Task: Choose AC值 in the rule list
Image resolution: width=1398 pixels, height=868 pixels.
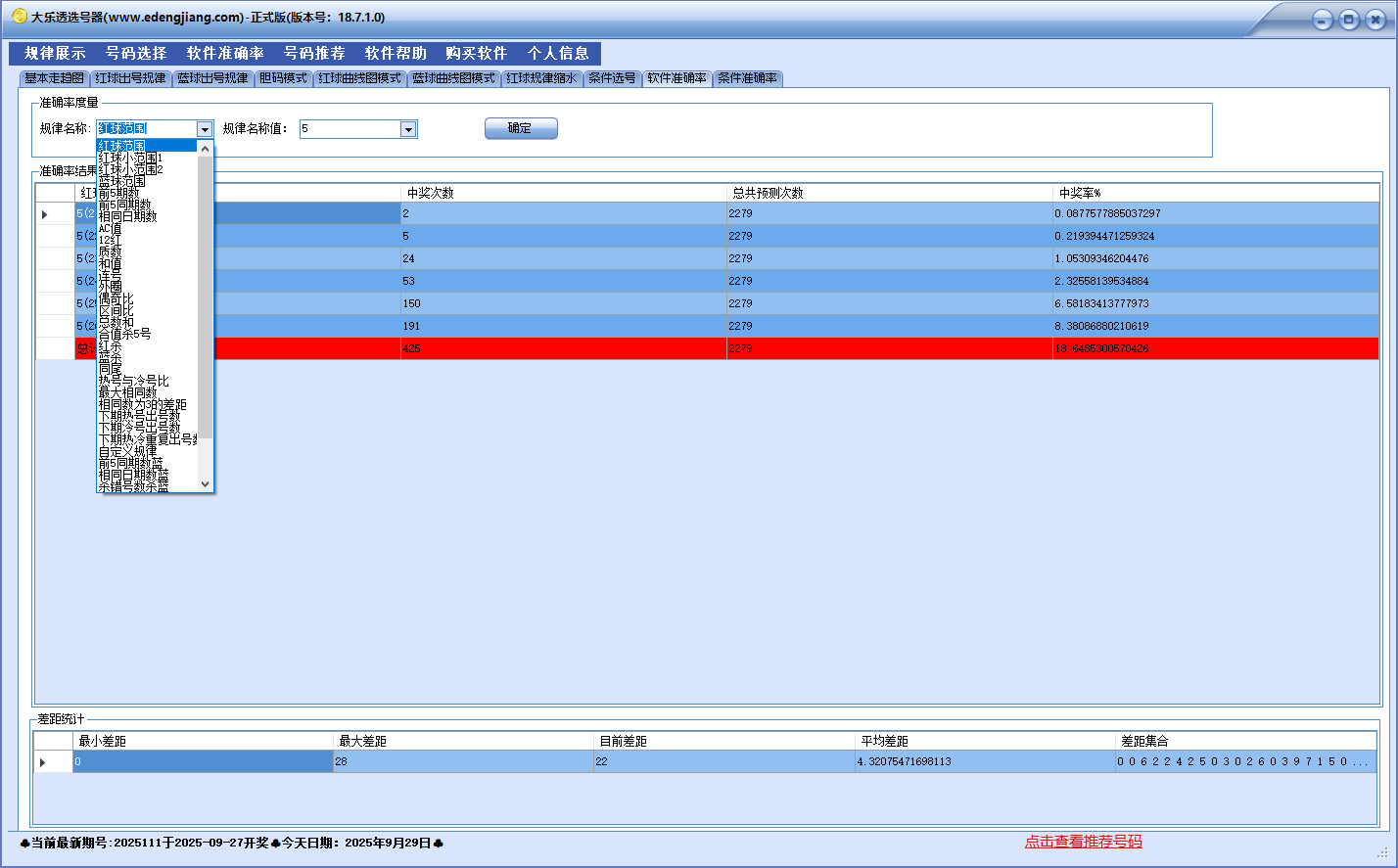Action: [x=111, y=228]
